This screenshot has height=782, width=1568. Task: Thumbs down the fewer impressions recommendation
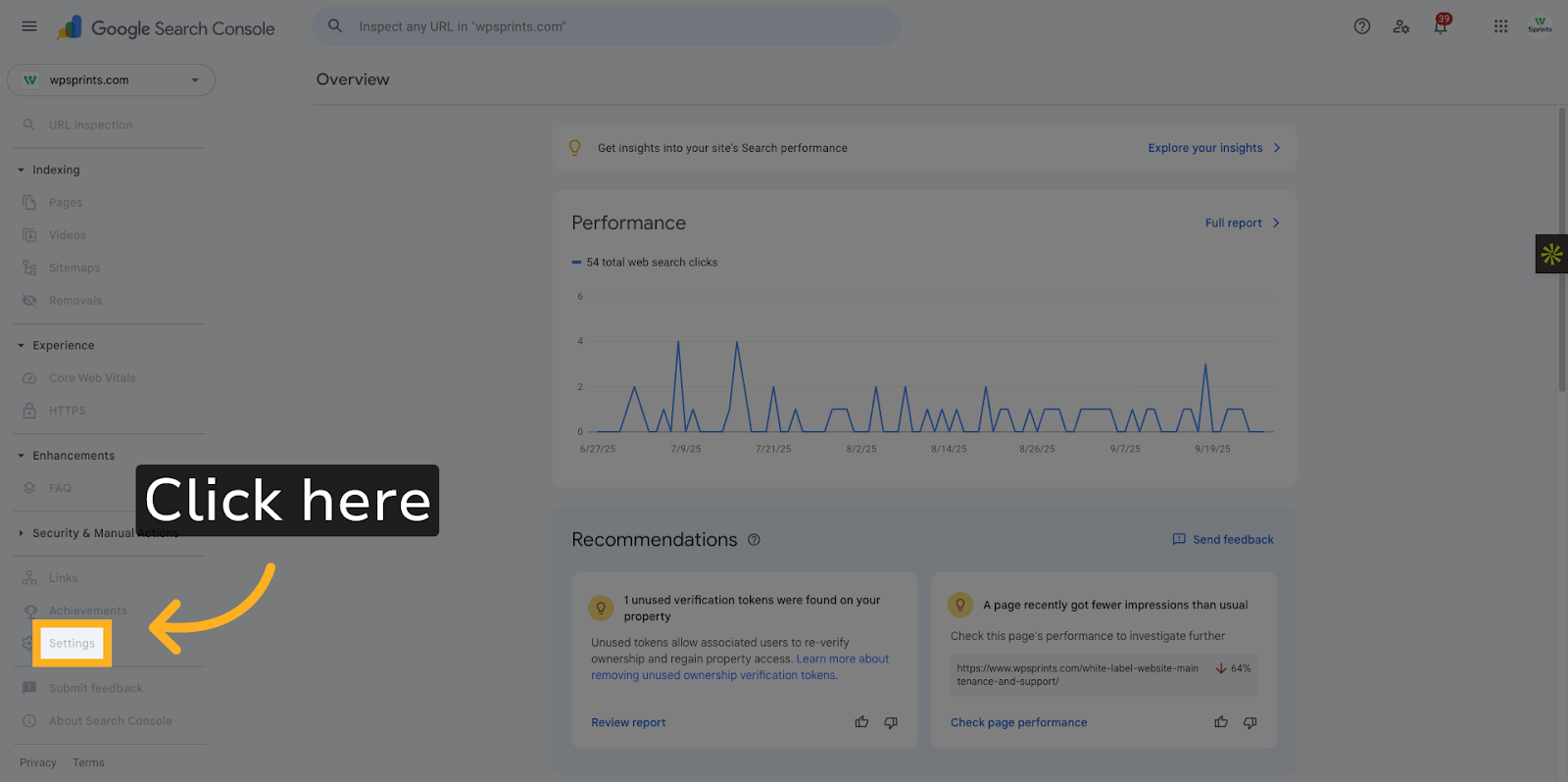point(1250,722)
